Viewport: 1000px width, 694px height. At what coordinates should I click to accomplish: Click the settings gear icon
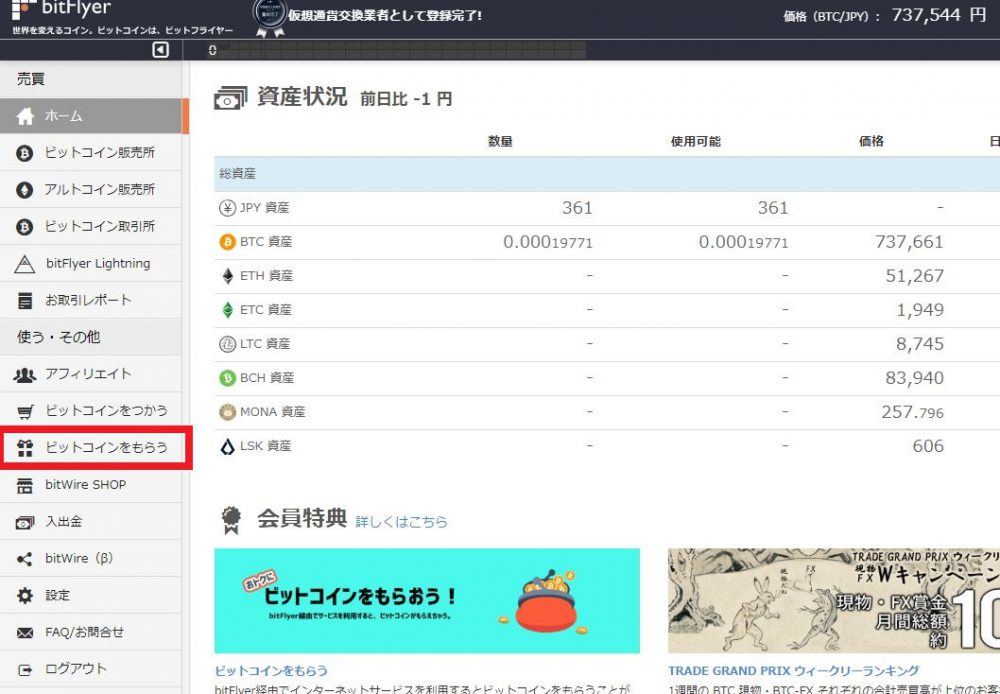26,596
